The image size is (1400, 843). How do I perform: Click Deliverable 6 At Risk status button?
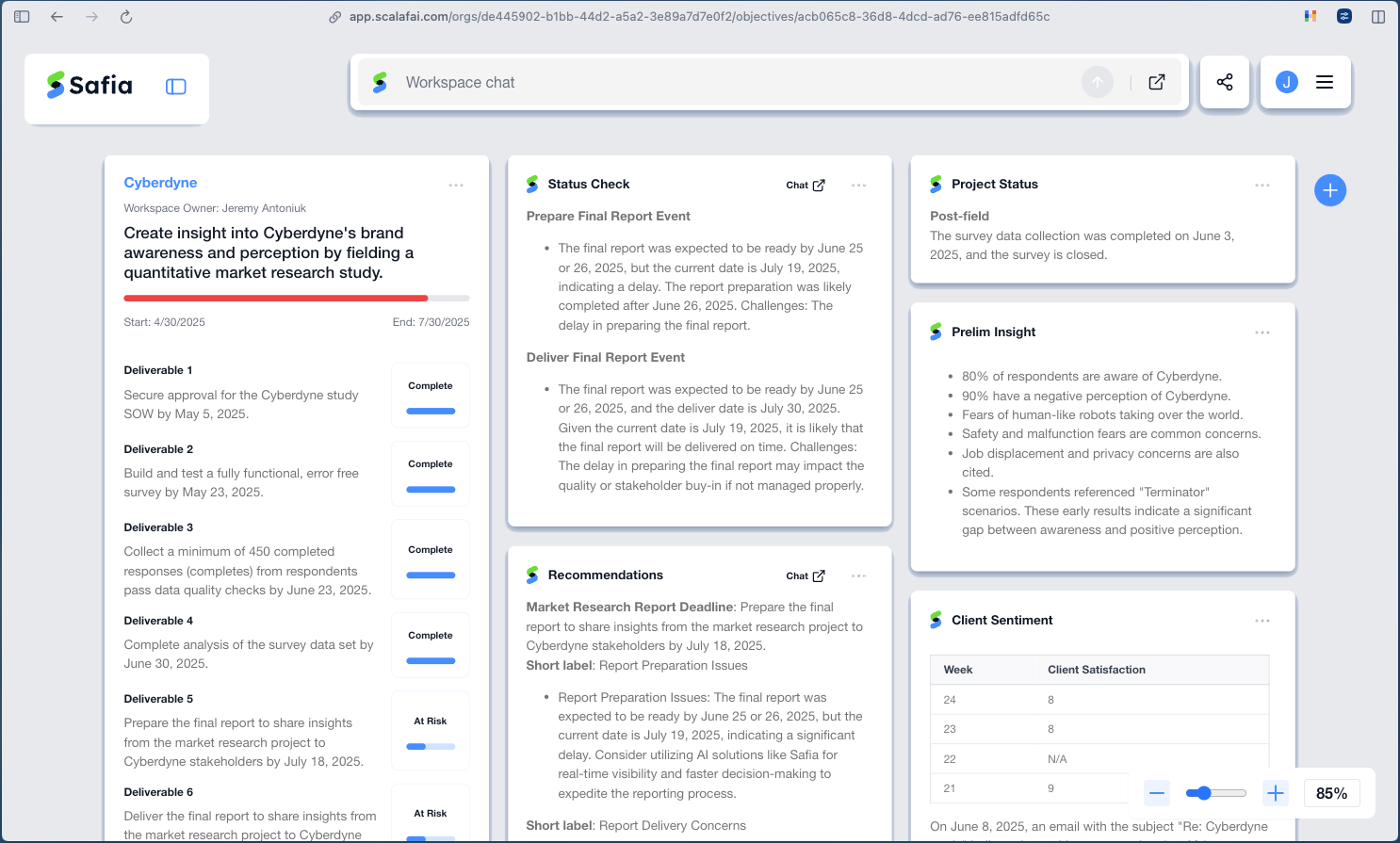click(x=431, y=815)
